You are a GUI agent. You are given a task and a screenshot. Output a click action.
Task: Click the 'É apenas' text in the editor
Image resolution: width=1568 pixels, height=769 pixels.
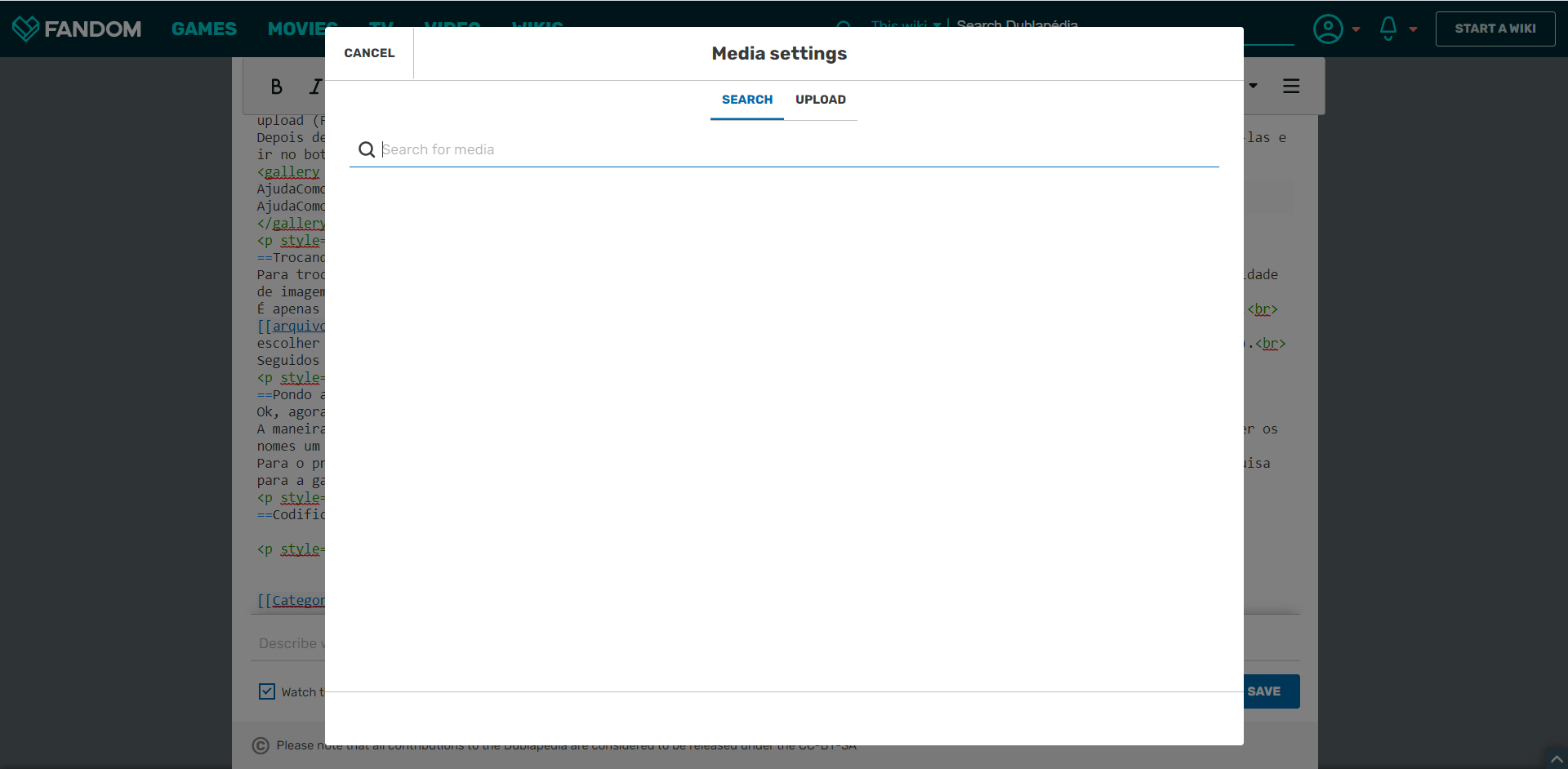288,309
